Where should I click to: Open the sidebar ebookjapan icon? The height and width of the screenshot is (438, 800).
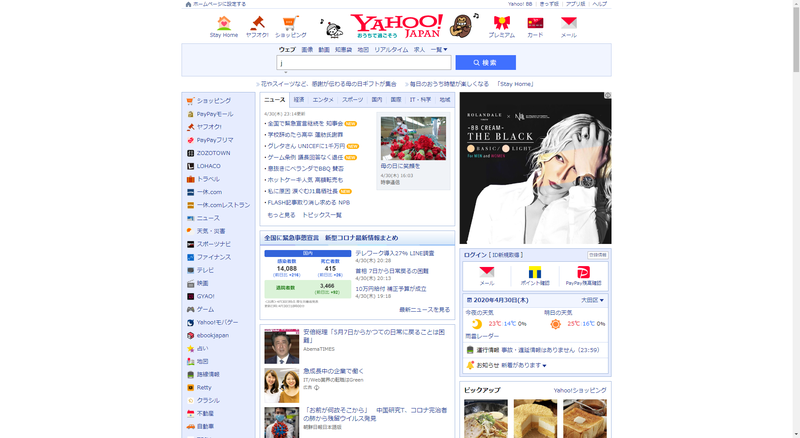[190, 335]
